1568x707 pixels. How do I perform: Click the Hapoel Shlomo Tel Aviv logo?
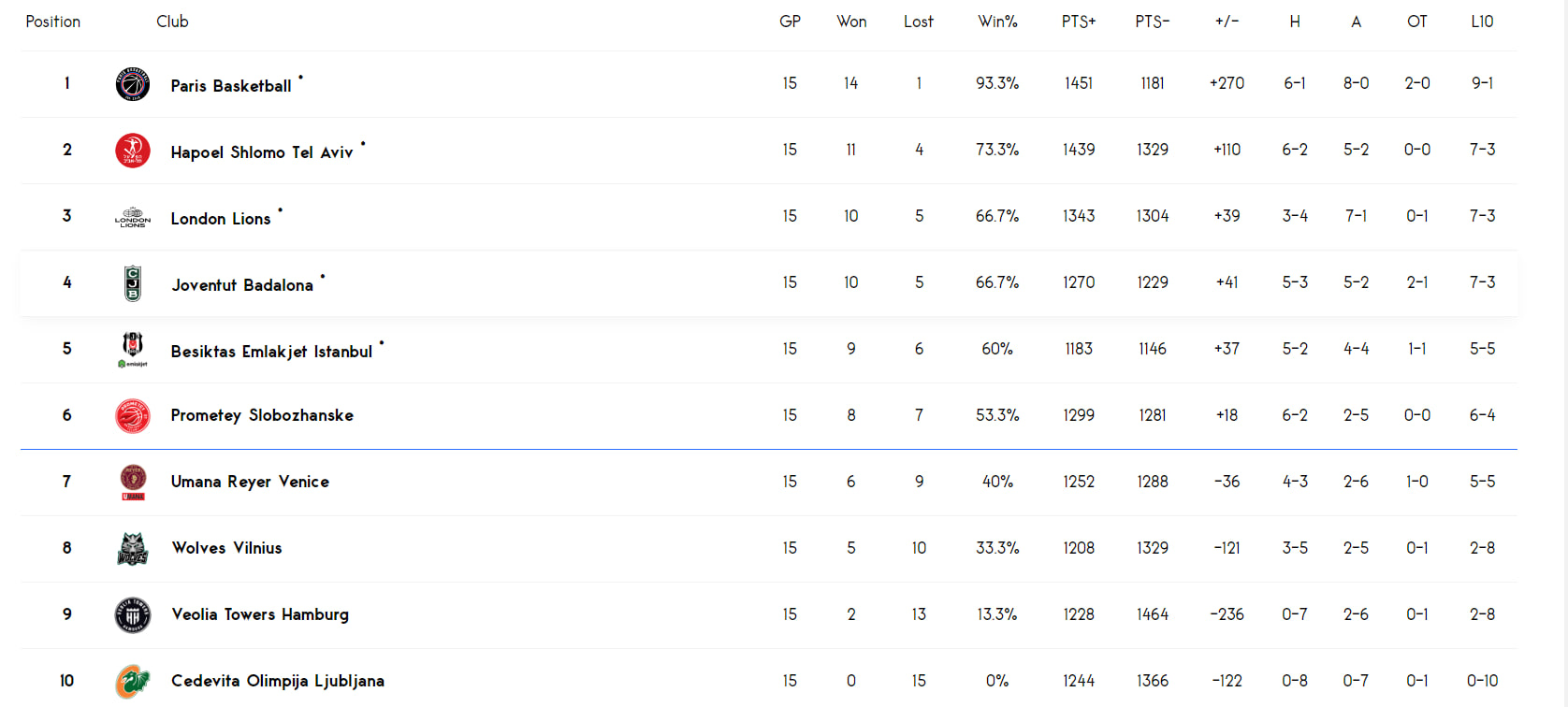pos(133,151)
